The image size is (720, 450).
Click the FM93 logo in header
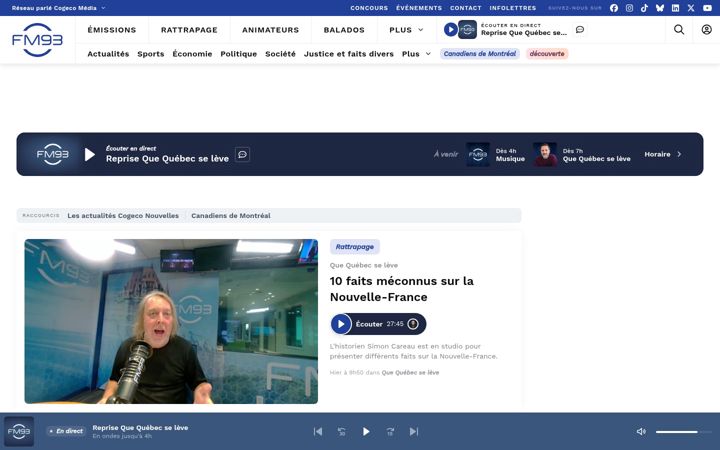pyautogui.click(x=37, y=40)
